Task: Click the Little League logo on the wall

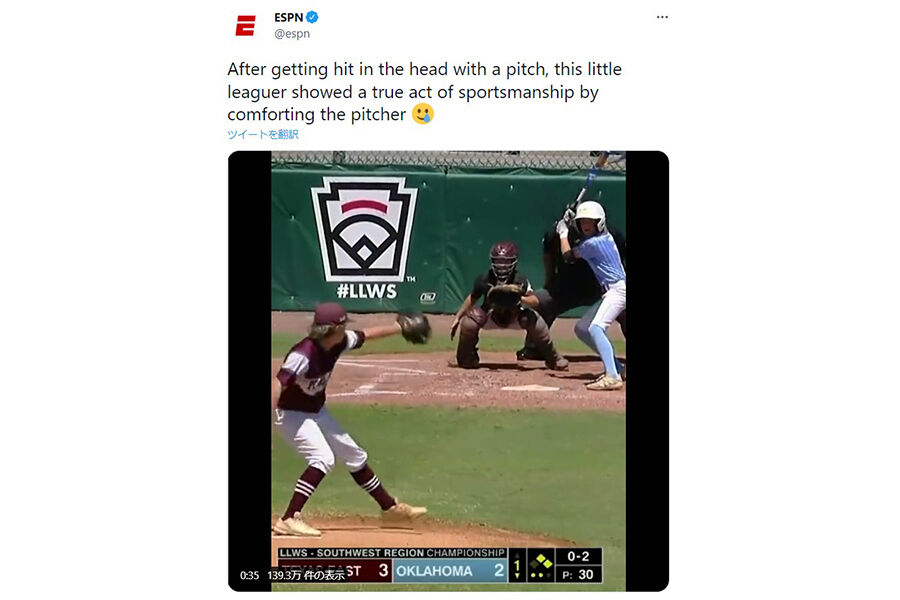Action: click(x=364, y=228)
